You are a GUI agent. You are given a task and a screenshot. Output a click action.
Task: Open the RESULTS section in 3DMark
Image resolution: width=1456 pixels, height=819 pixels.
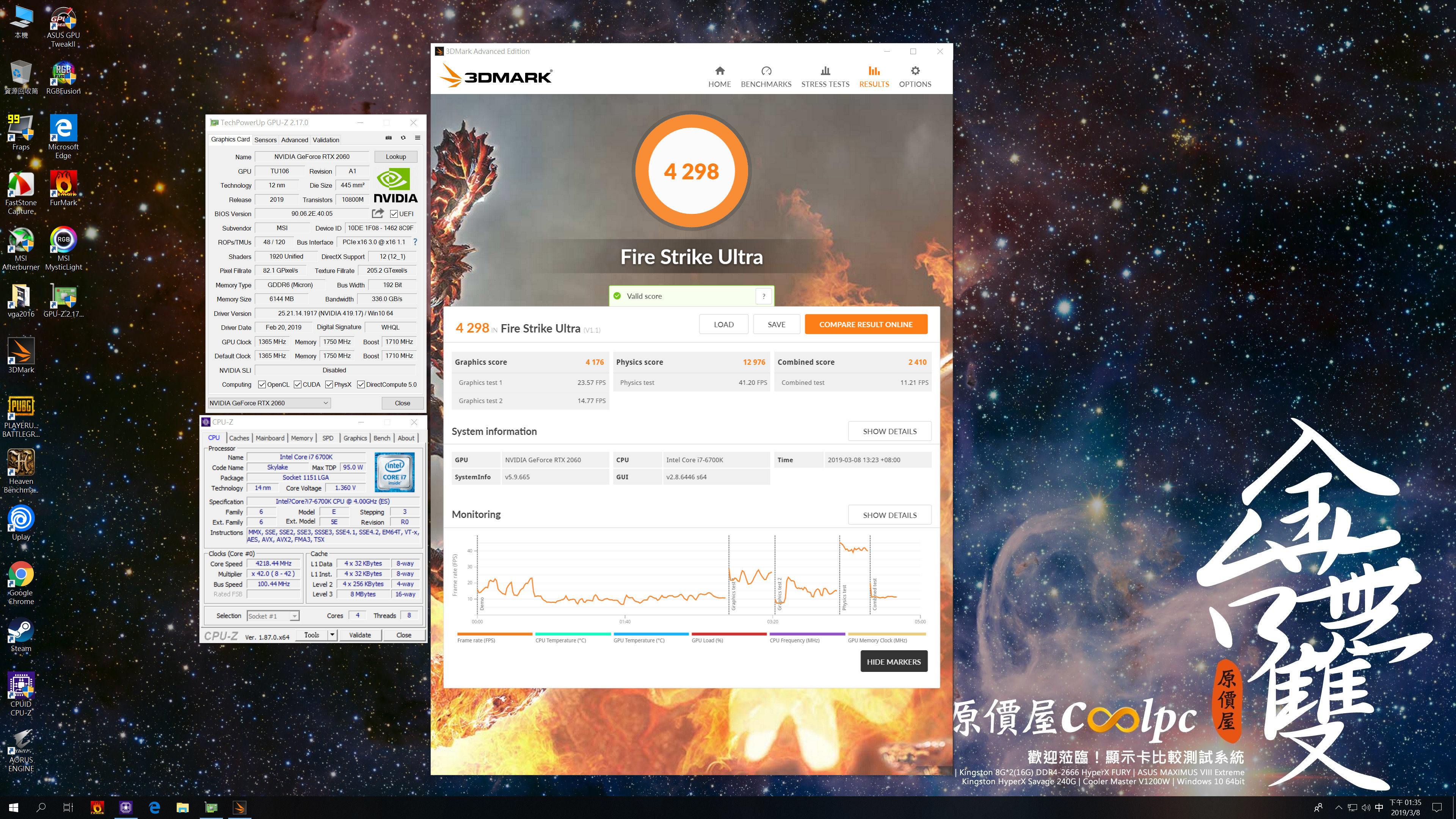click(874, 77)
